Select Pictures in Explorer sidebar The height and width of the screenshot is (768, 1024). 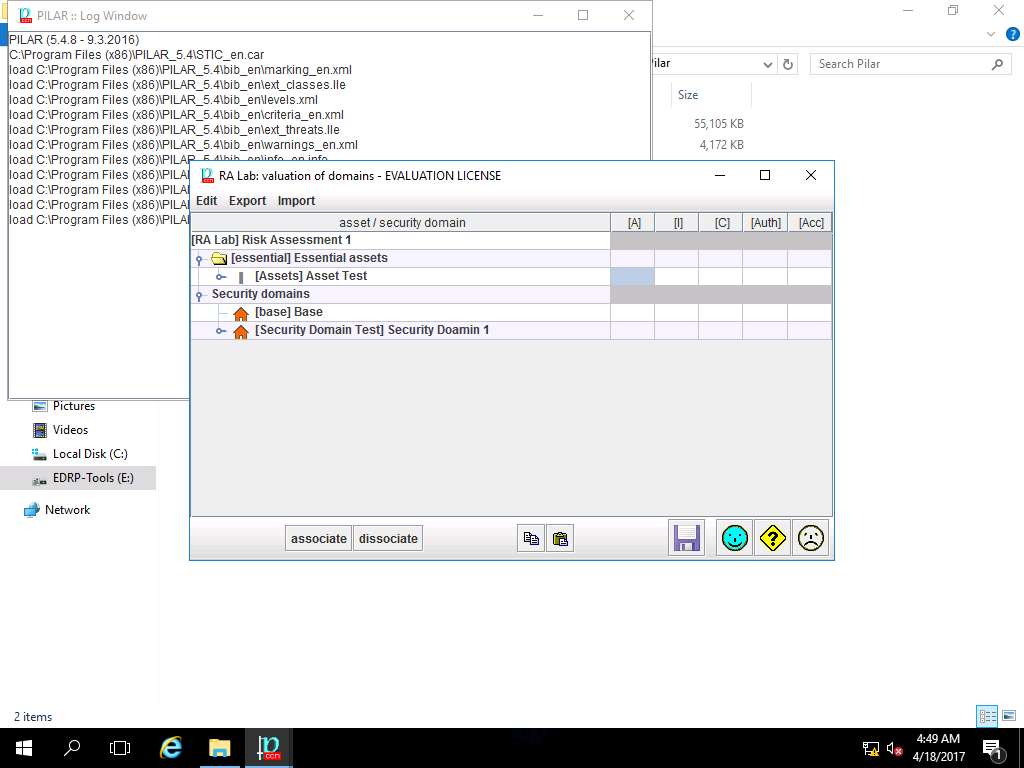[74, 406]
